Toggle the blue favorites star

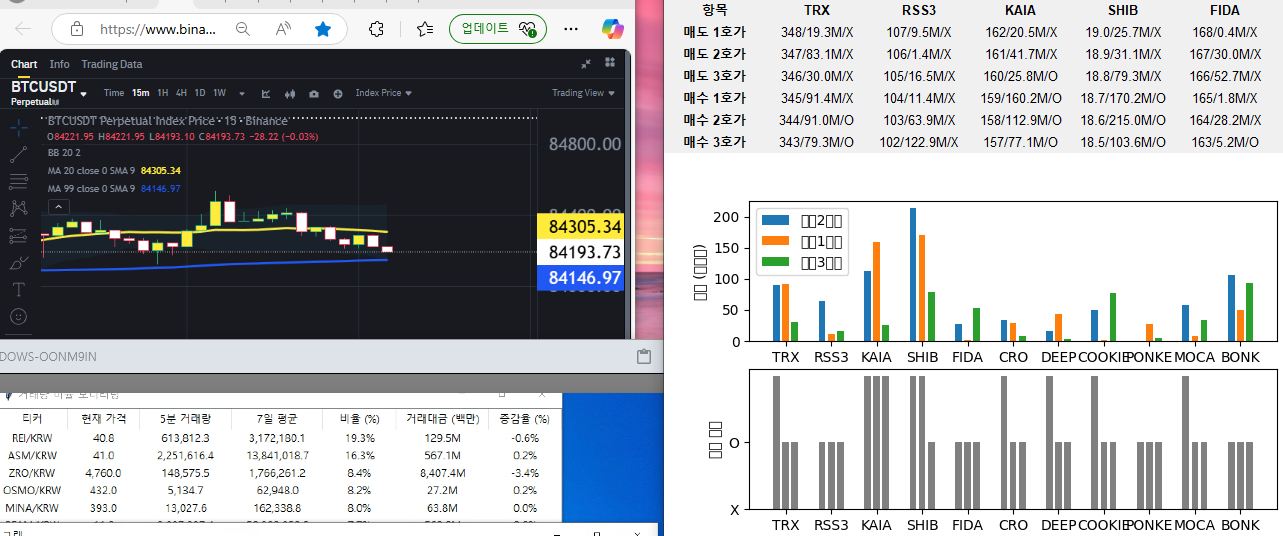tap(323, 29)
